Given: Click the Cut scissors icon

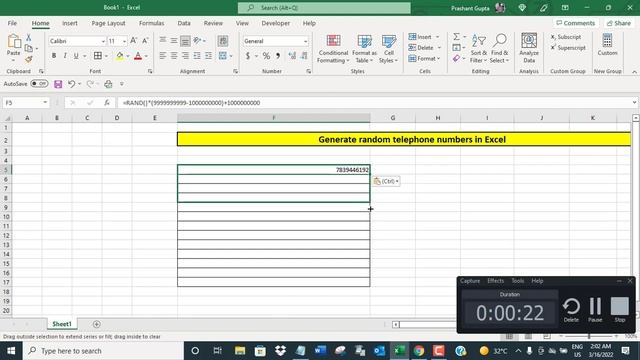Looking at the screenshot, I should tap(29, 37).
